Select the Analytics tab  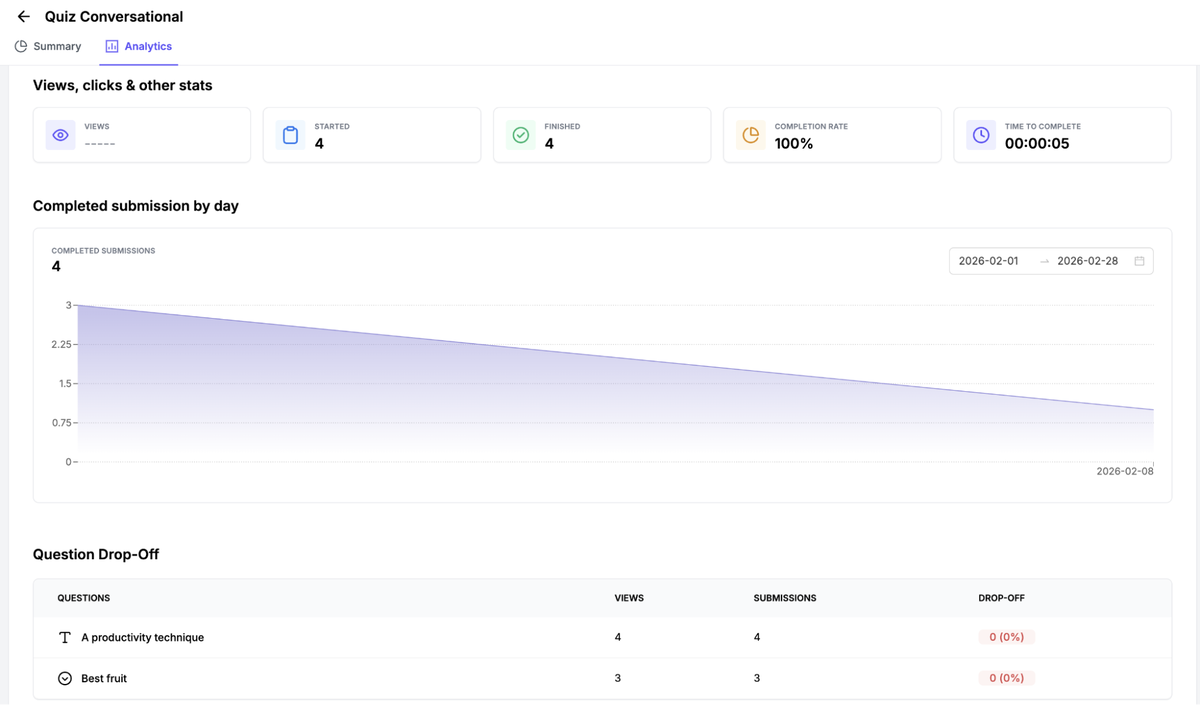coord(147,46)
